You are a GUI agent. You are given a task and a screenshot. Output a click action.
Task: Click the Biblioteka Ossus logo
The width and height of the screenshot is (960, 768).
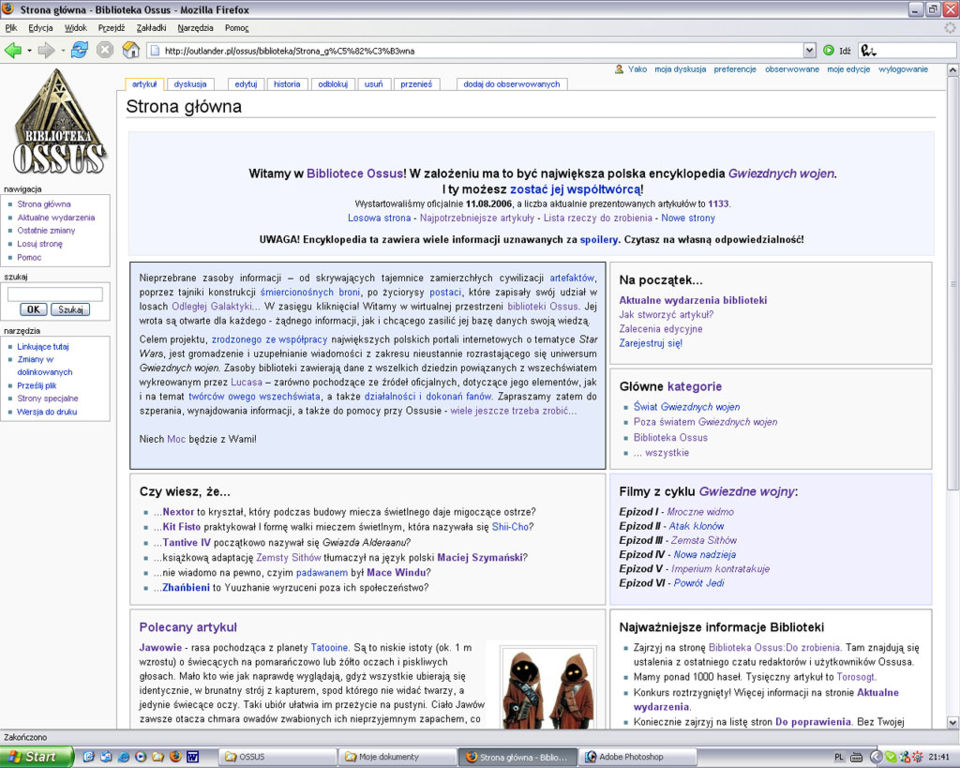click(59, 122)
